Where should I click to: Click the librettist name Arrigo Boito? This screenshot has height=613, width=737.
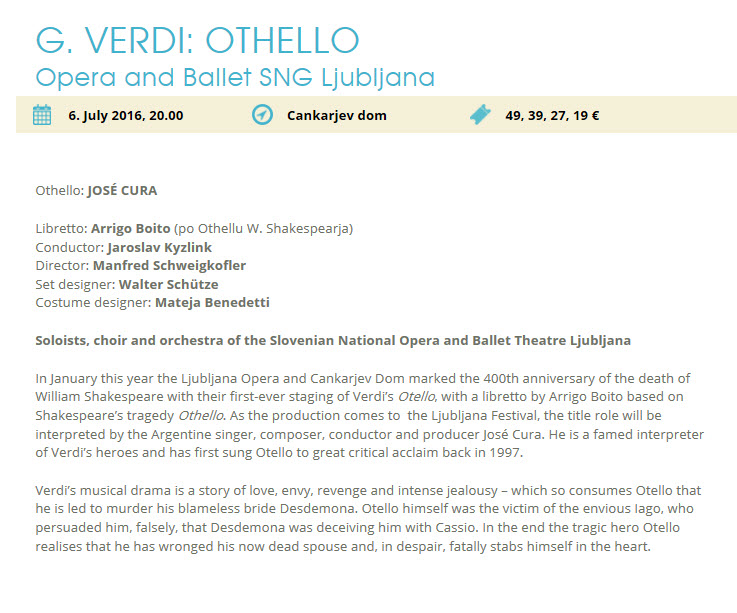coord(131,228)
